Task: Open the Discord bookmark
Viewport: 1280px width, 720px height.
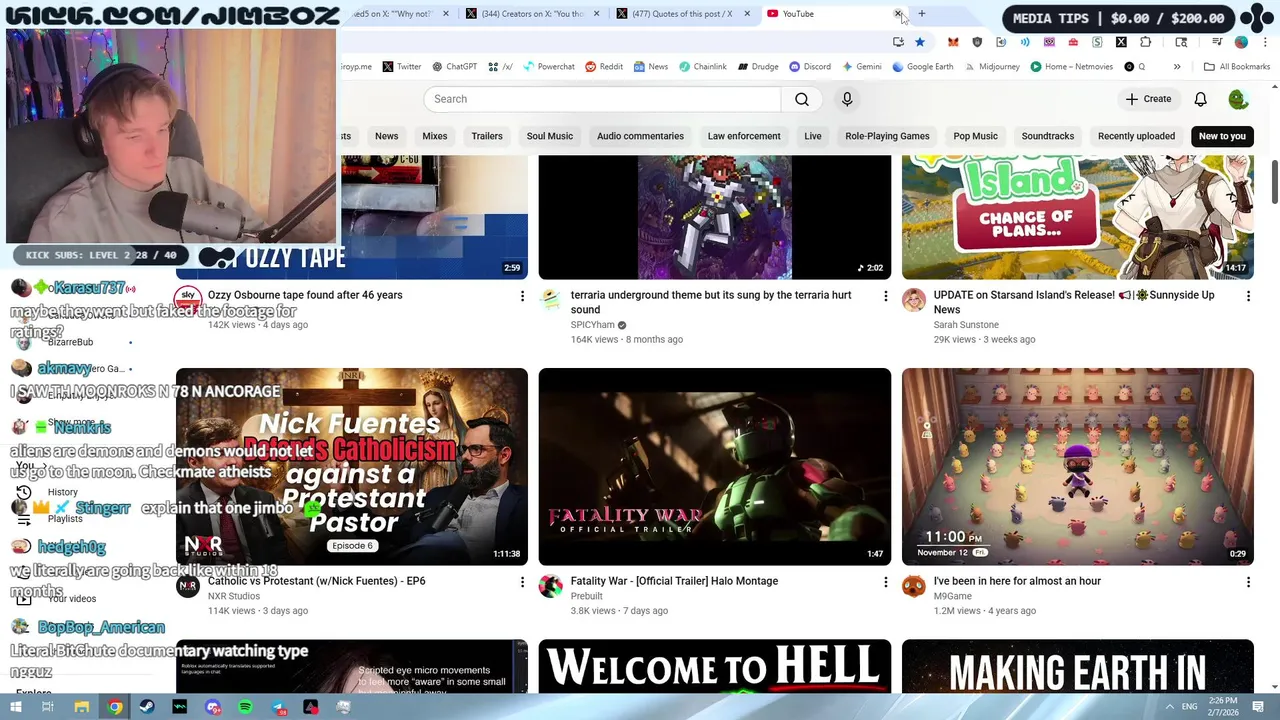Action: pyautogui.click(x=810, y=67)
